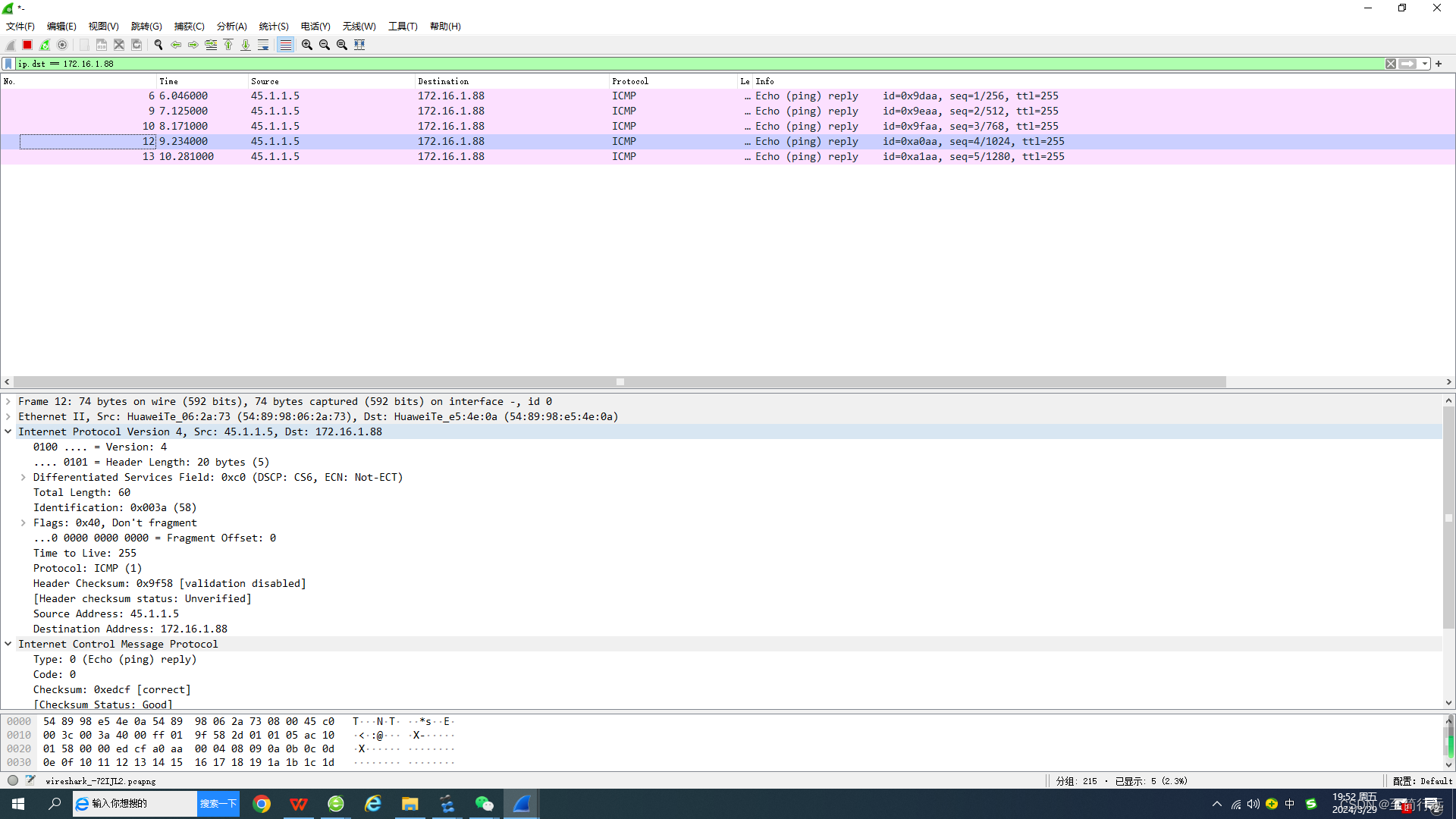Select packet 10 with id=0x9faa
Image resolution: width=1456 pixels, height=819 pixels.
click(x=727, y=127)
